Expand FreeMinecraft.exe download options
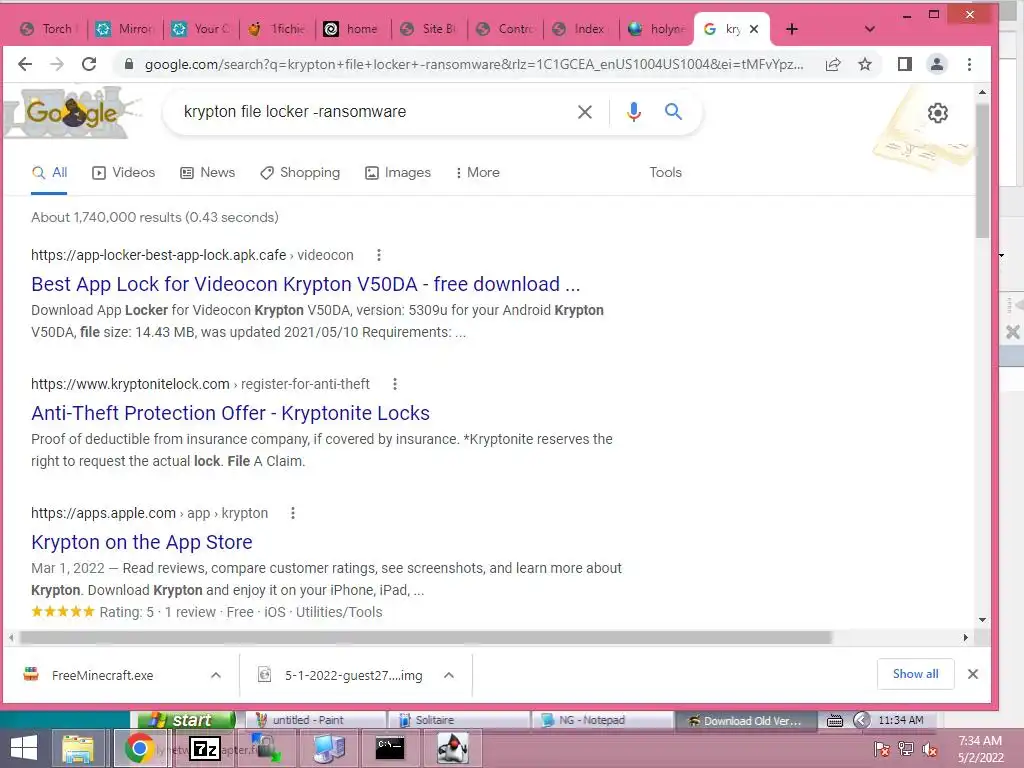Viewport: 1024px width, 768px height. (216, 675)
